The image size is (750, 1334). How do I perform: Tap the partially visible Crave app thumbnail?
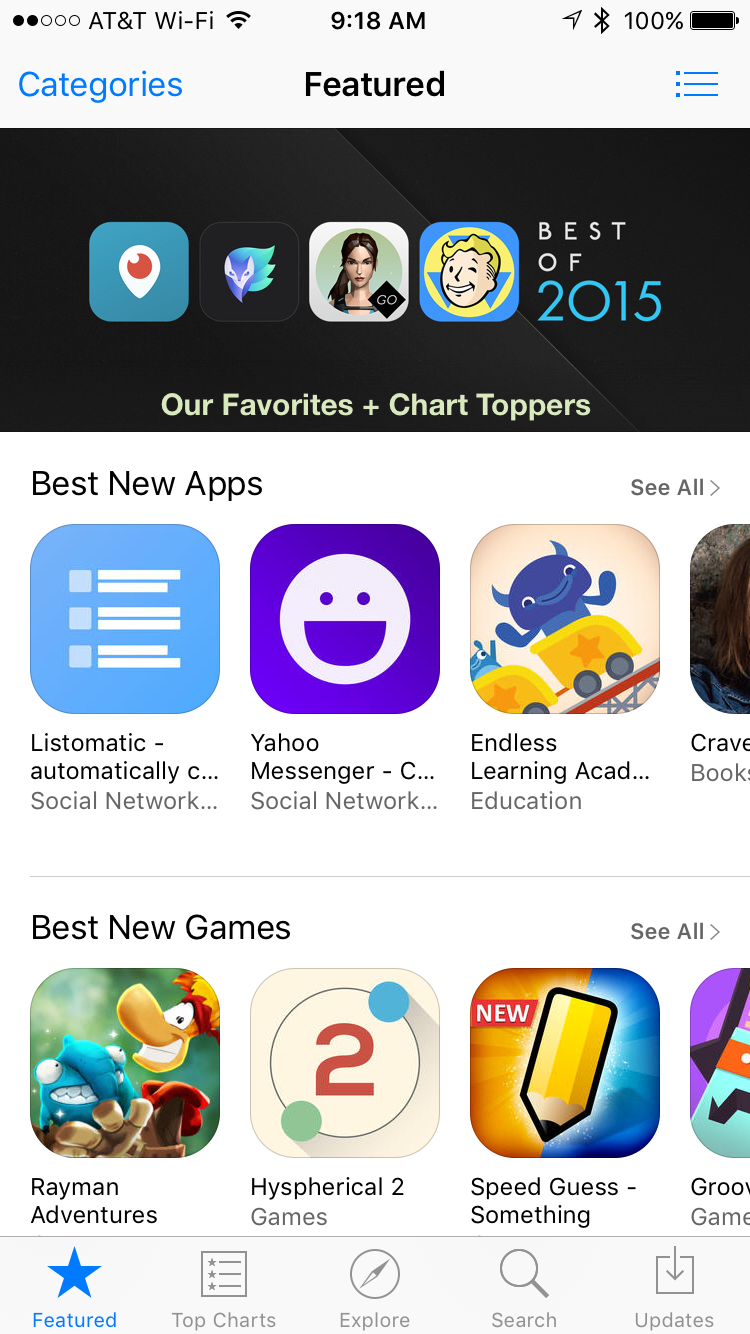pyautogui.click(x=720, y=619)
